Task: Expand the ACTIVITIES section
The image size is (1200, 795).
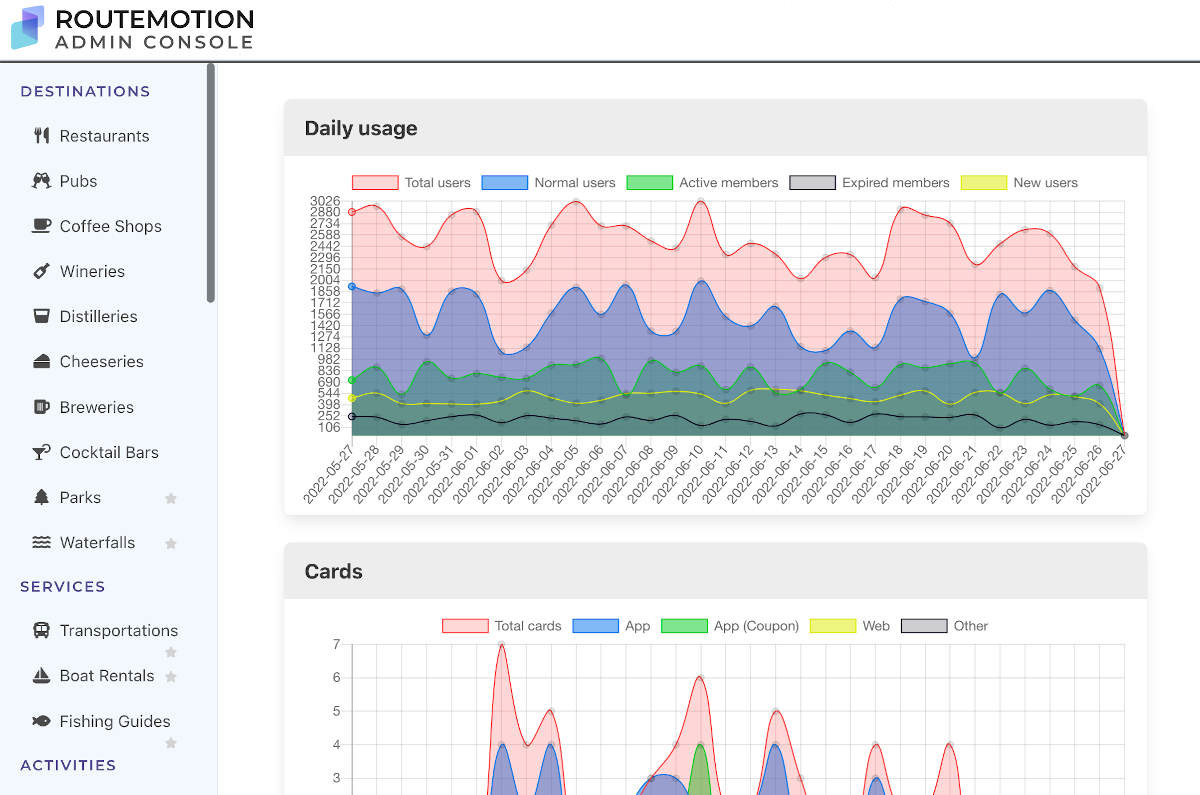Action: 67,765
